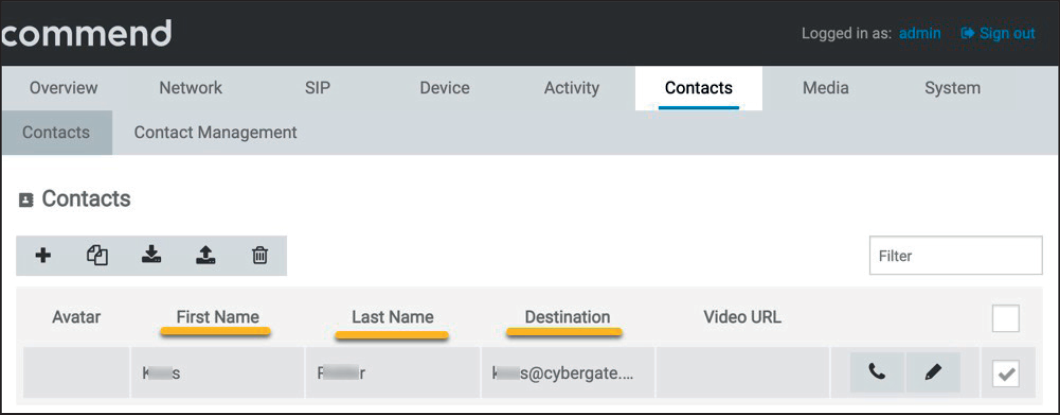Open the Overview tab
This screenshot has width=1060, height=417.
63,88
